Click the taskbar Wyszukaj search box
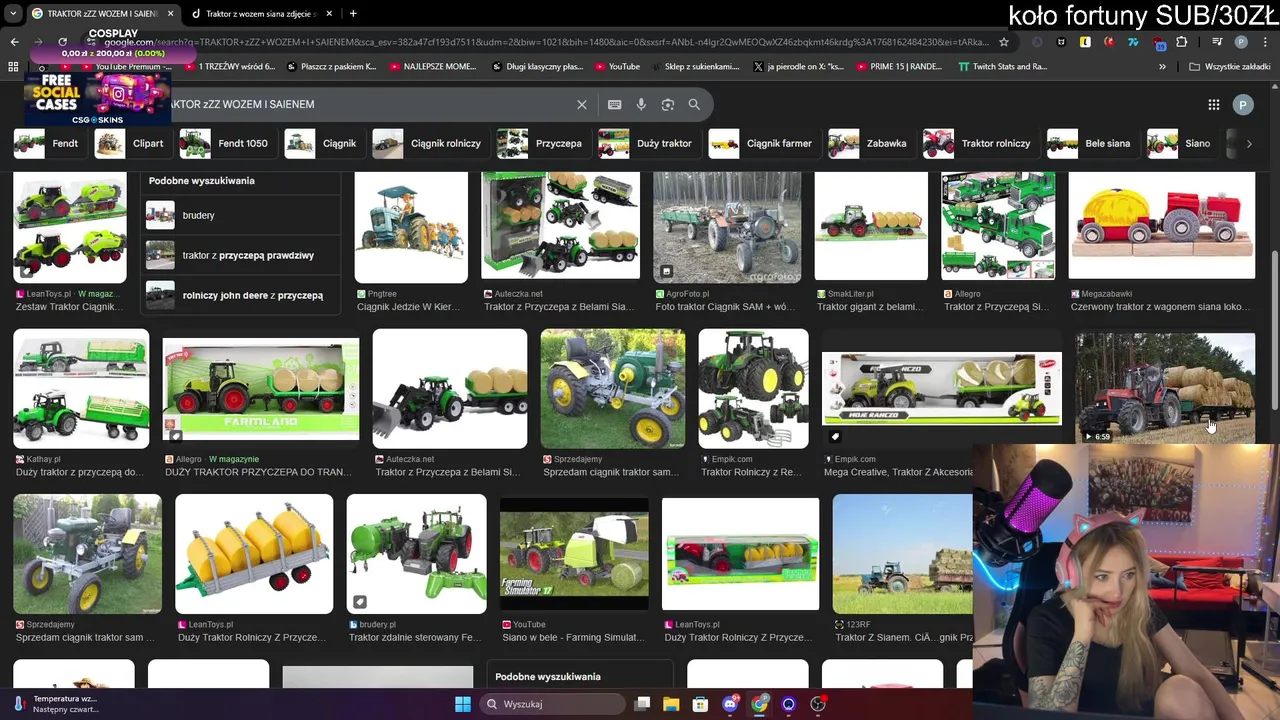 551,704
